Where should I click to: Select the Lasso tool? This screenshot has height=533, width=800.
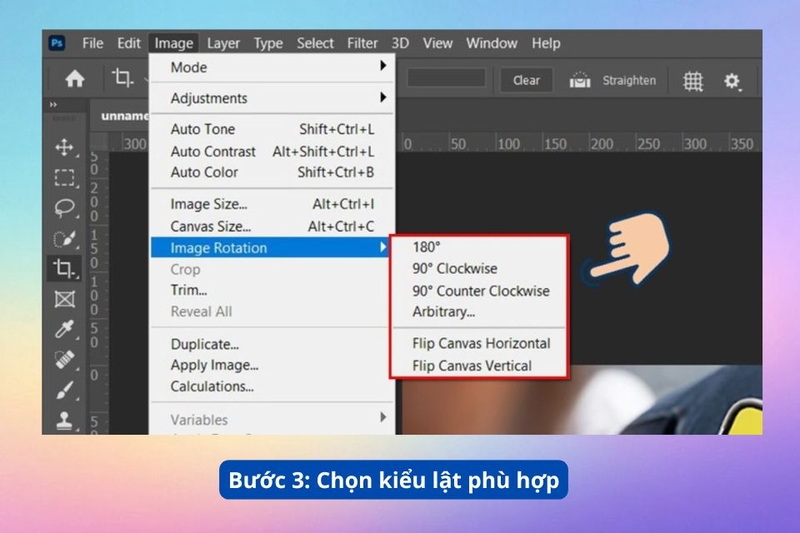point(65,208)
